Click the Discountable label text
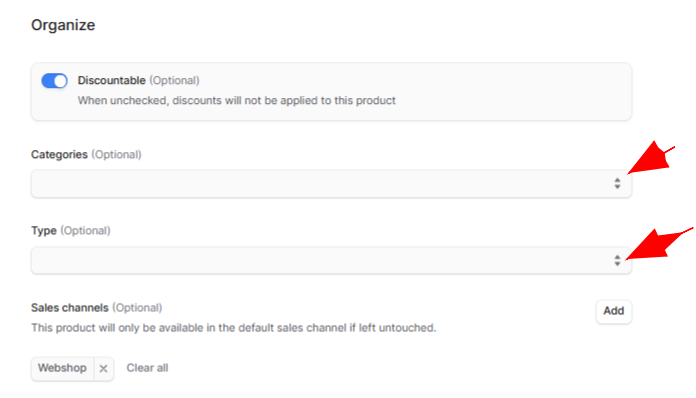The height and width of the screenshot is (398, 696). click(111, 80)
